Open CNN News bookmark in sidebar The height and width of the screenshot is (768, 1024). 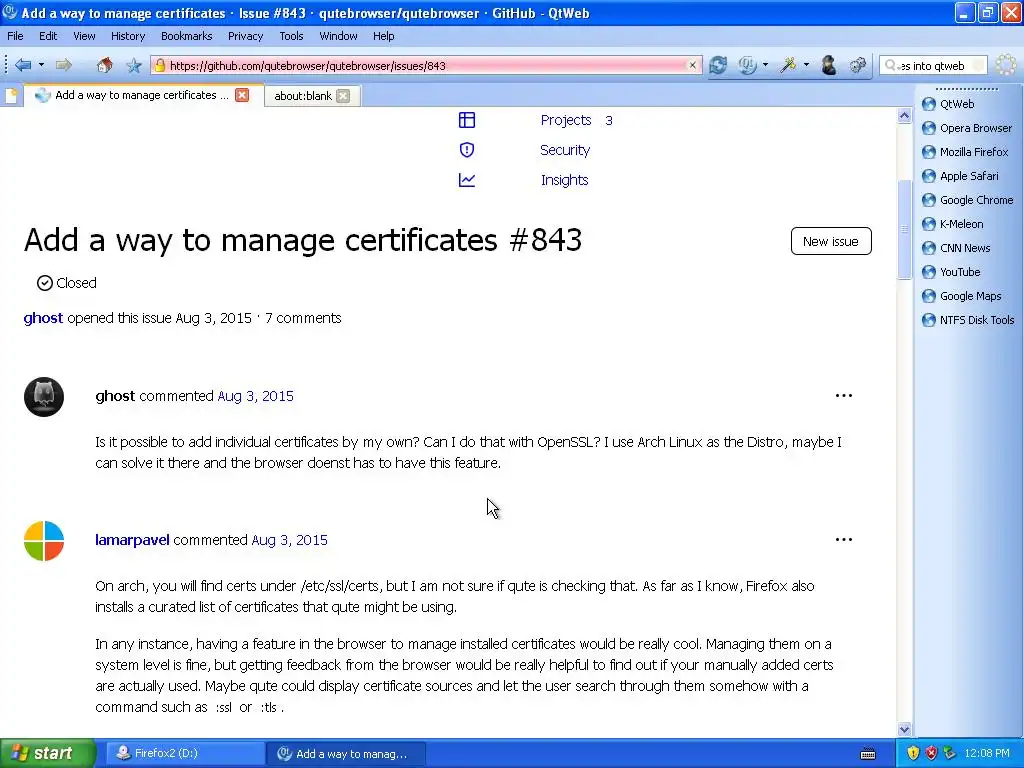(956, 248)
